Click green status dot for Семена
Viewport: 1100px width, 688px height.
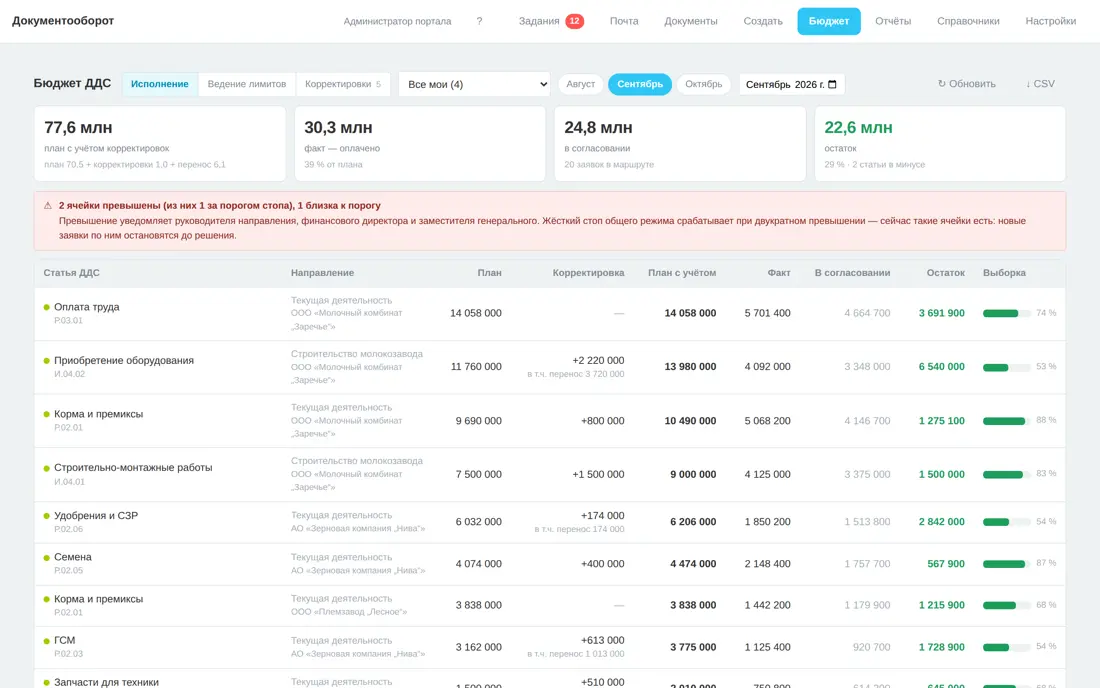click(46, 558)
